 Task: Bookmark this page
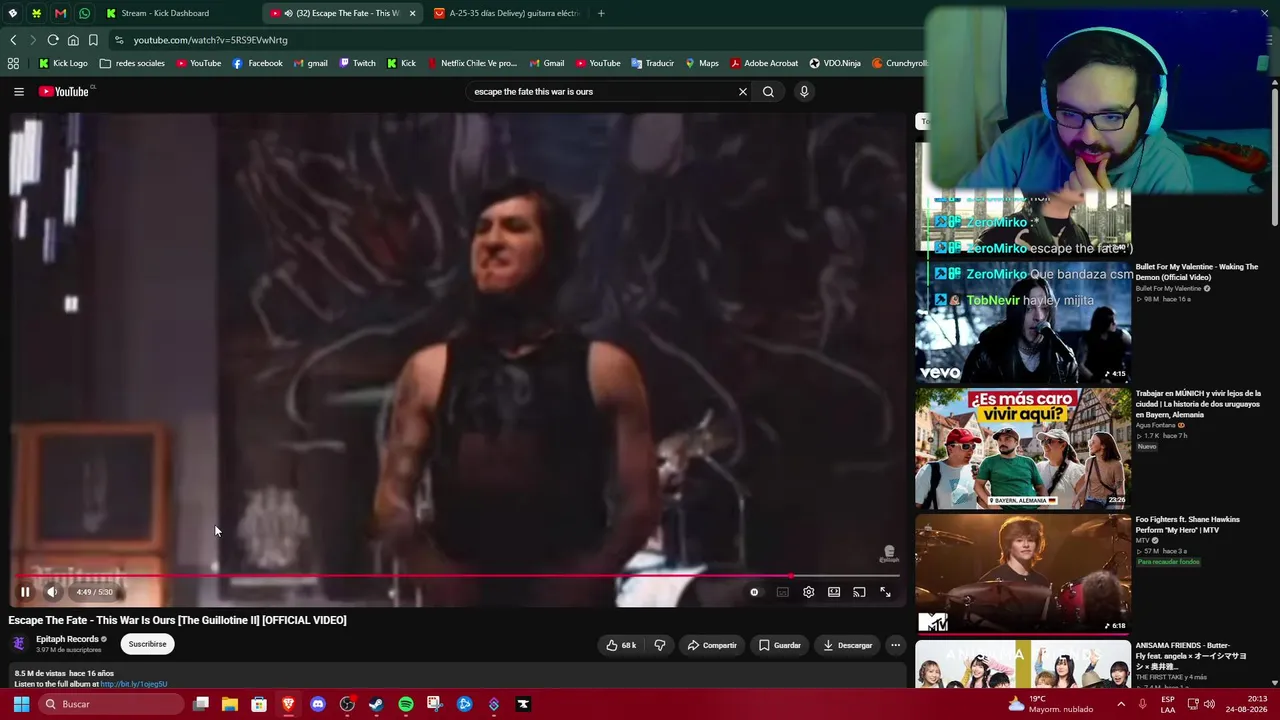click(93, 40)
